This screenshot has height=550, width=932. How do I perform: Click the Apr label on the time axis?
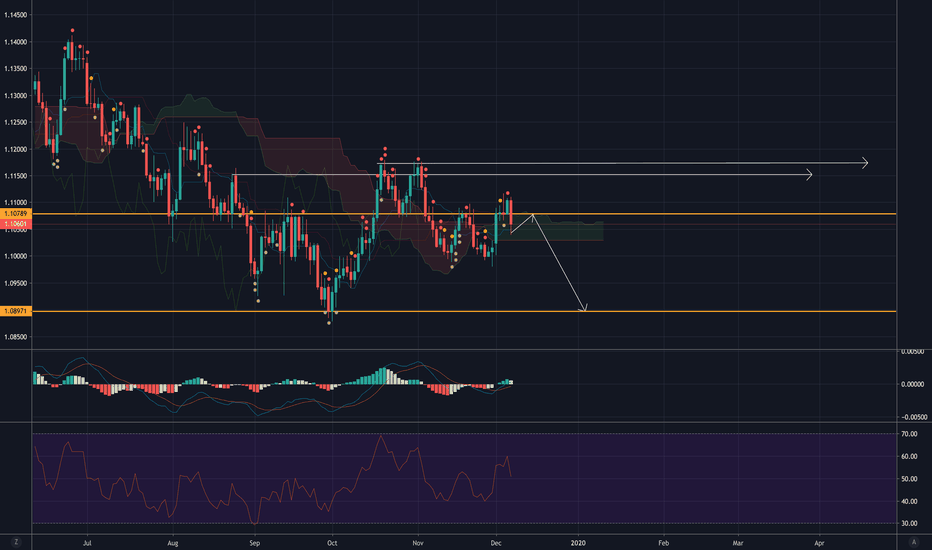coord(819,541)
